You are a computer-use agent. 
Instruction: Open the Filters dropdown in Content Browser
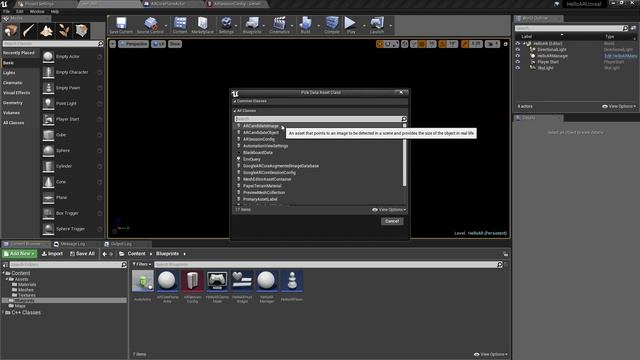click(142, 264)
